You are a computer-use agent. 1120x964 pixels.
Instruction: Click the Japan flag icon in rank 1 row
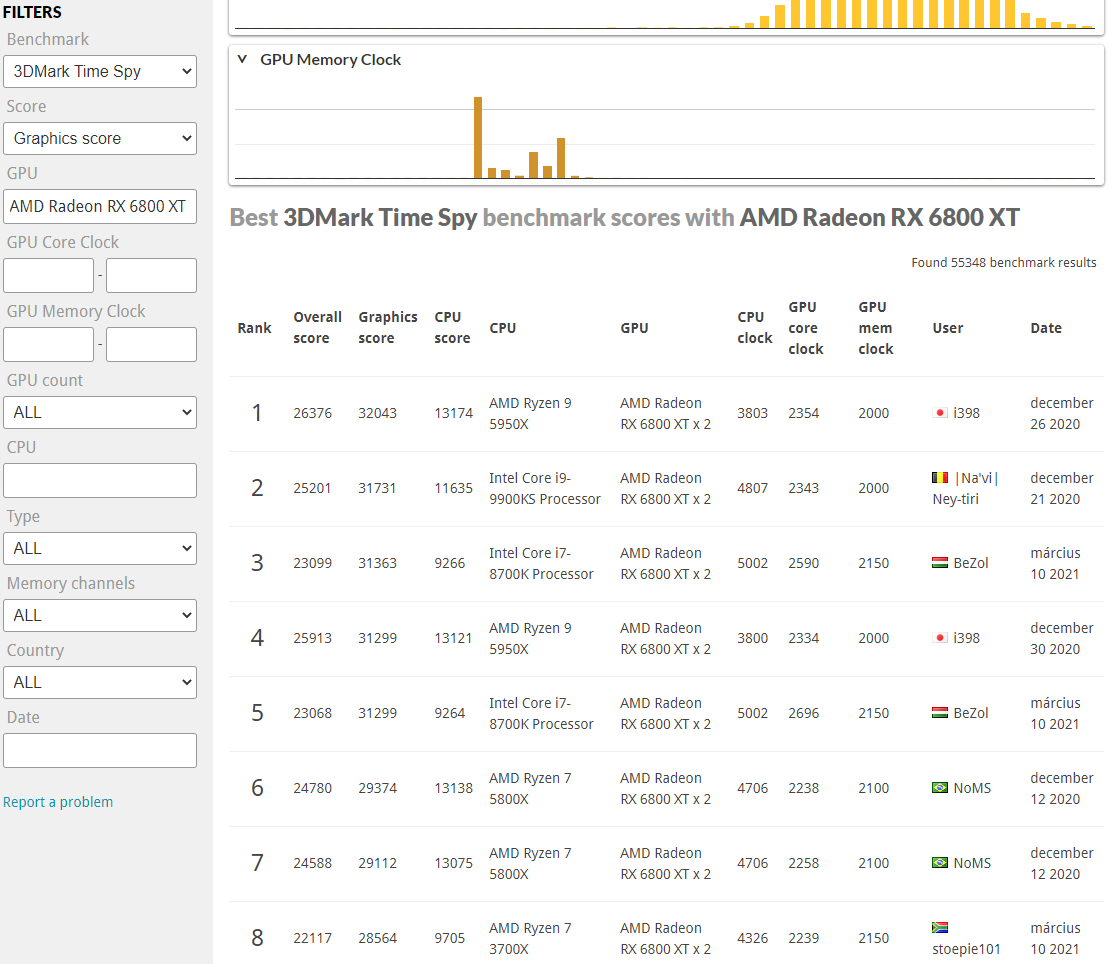click(940, 413)
